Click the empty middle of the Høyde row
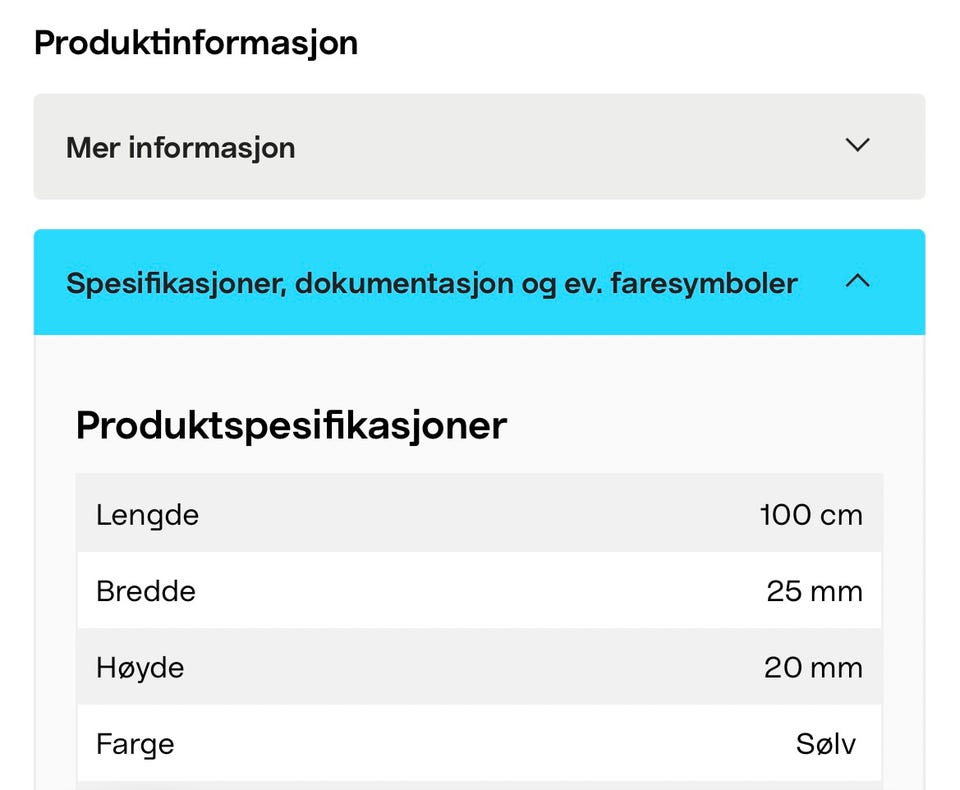This screenshot has height=790, width=960. point(478,667)
